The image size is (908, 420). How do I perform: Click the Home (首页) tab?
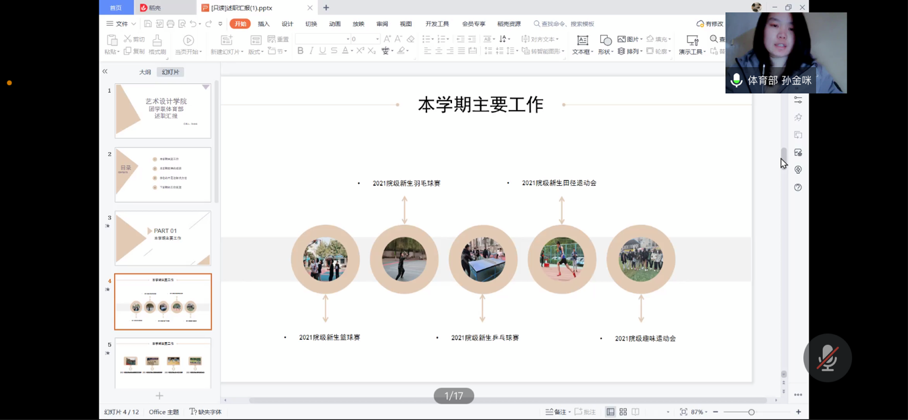coord(116,8)
